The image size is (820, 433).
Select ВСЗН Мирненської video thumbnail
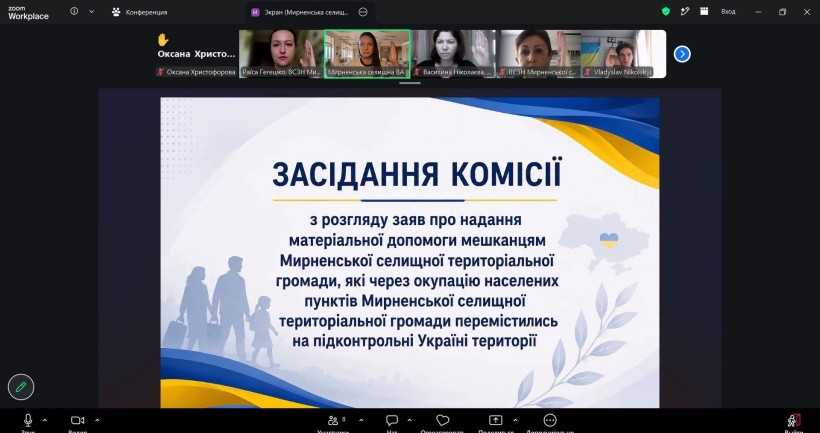pos(538,54)
